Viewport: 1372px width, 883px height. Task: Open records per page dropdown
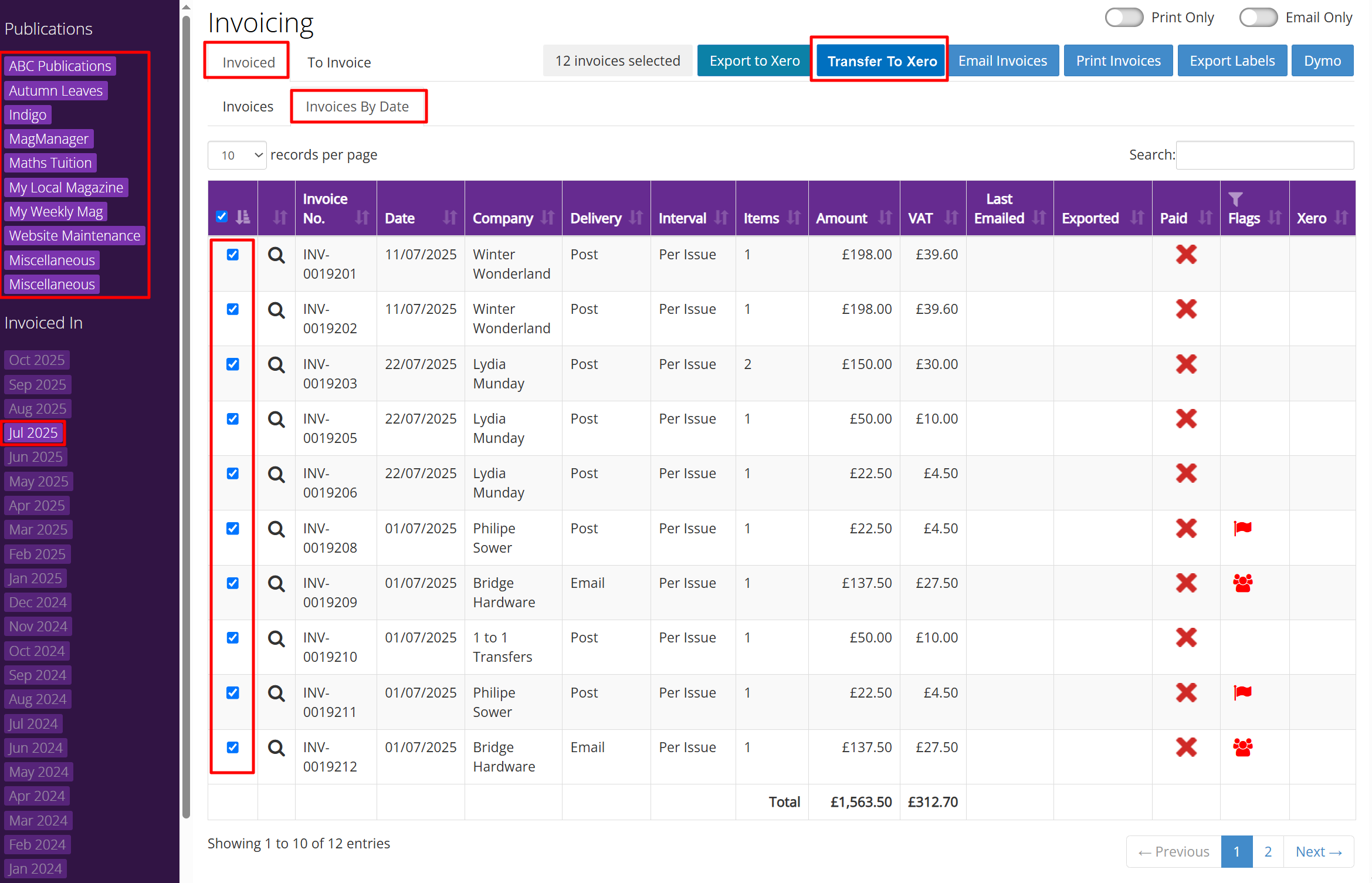pos(237,155)
